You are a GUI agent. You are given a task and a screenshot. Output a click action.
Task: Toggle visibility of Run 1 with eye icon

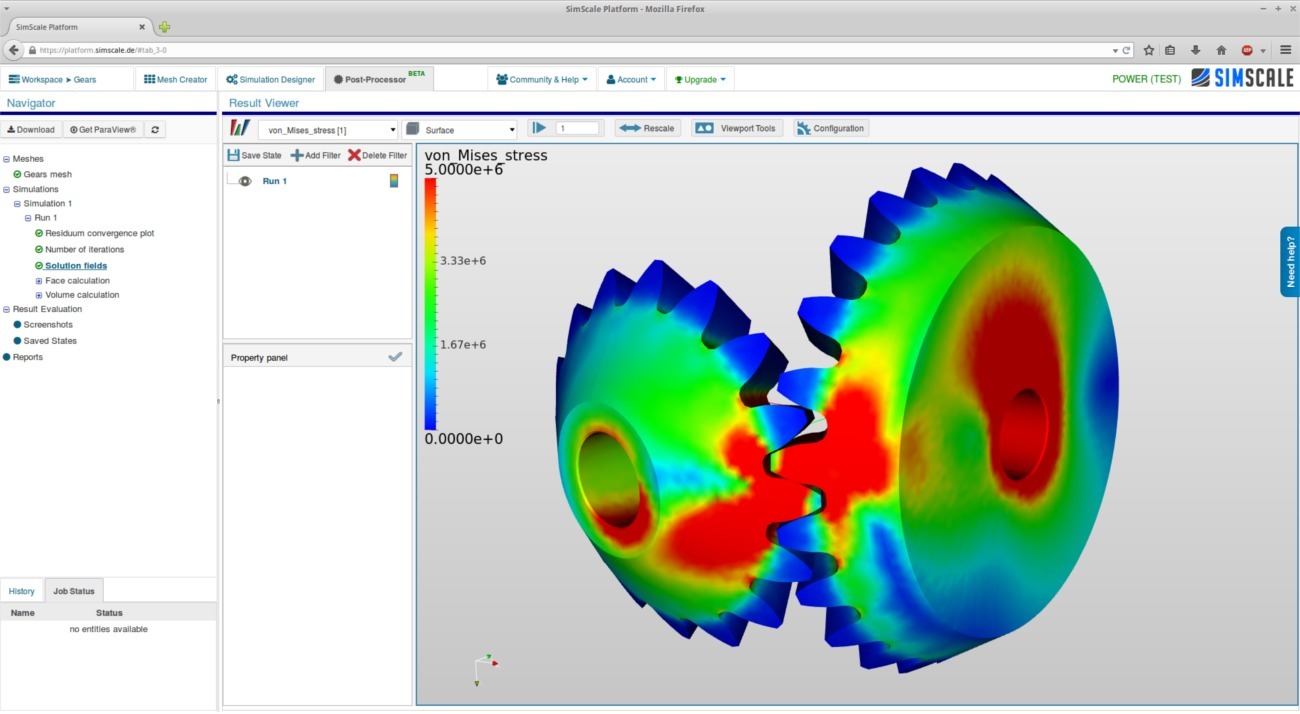244,181
